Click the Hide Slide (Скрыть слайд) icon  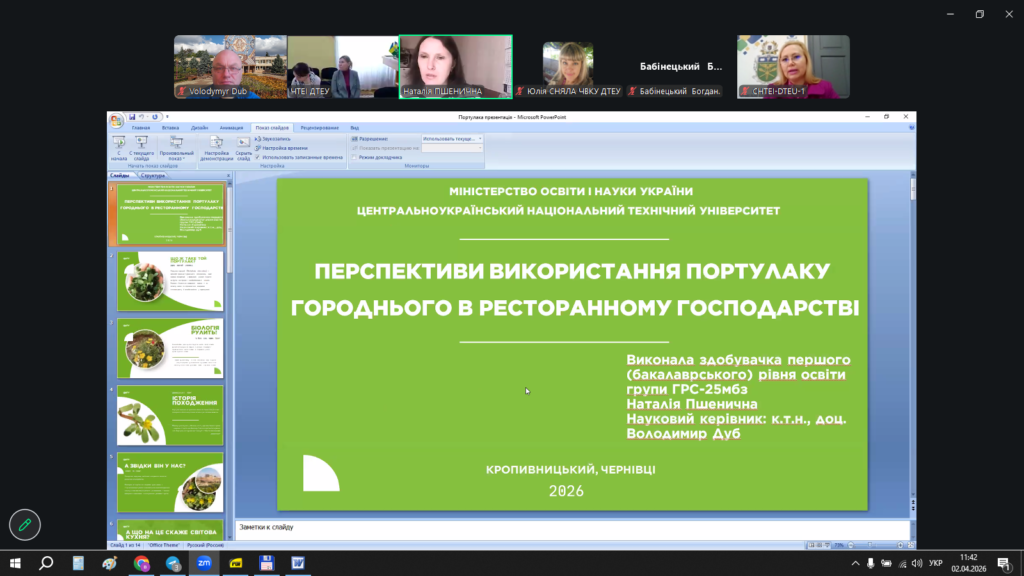click(244, 143)
